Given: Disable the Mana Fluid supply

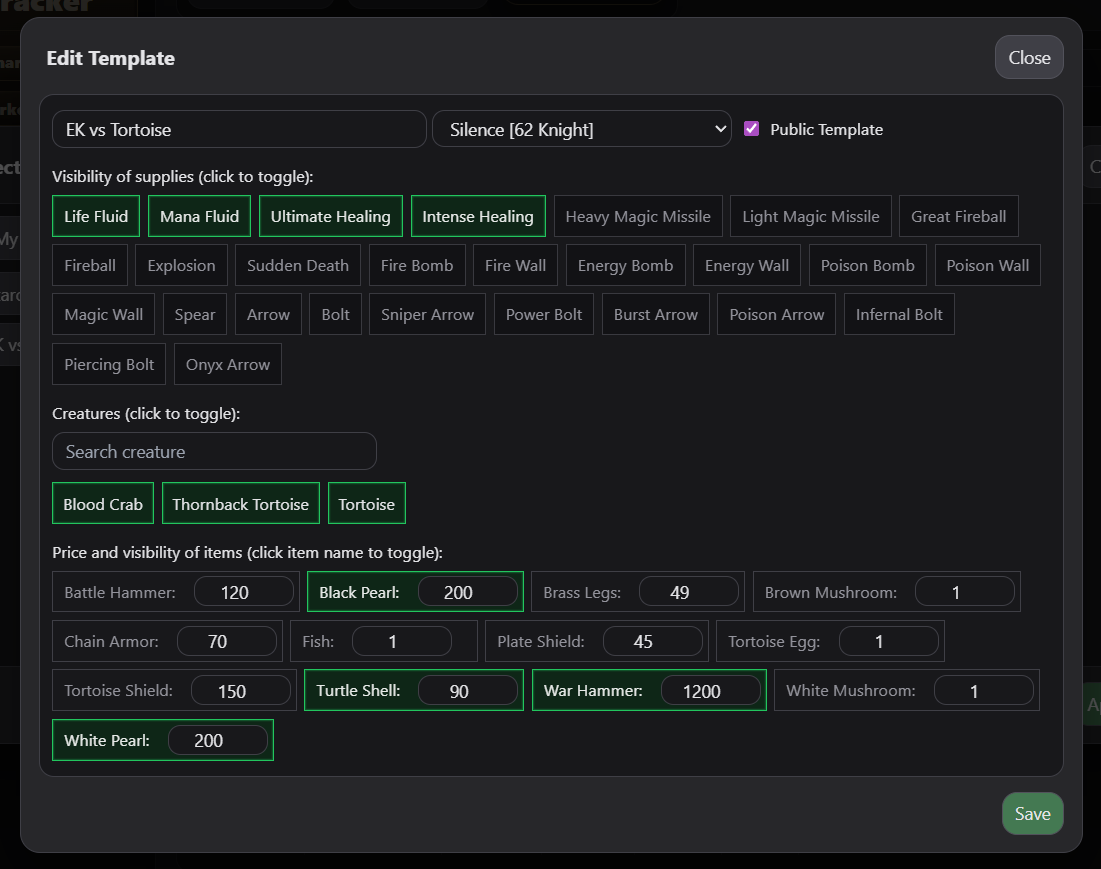Looking at the screenshot, I should tap(199, 216).
